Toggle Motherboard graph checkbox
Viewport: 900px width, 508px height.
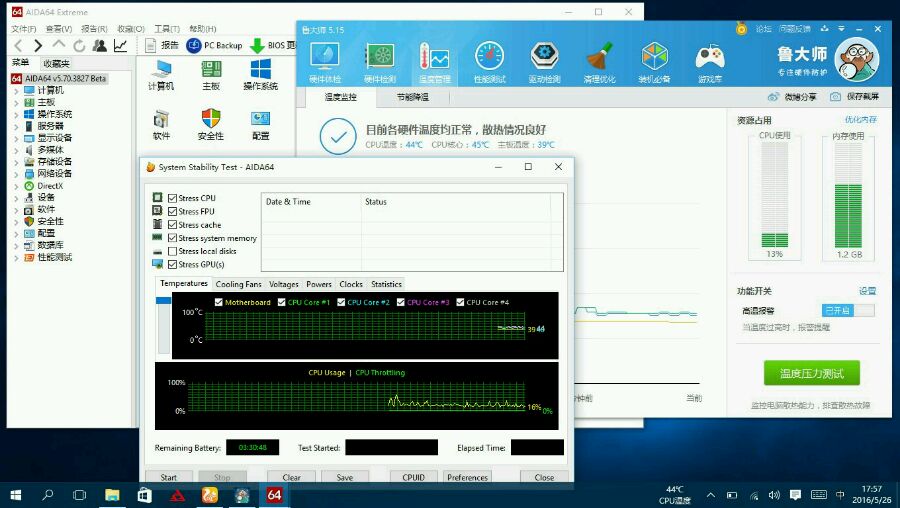(x=219, y=302)
